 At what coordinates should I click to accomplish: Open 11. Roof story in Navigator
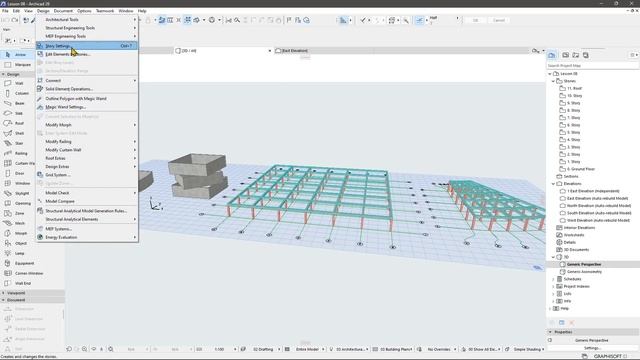click(574, 89)
